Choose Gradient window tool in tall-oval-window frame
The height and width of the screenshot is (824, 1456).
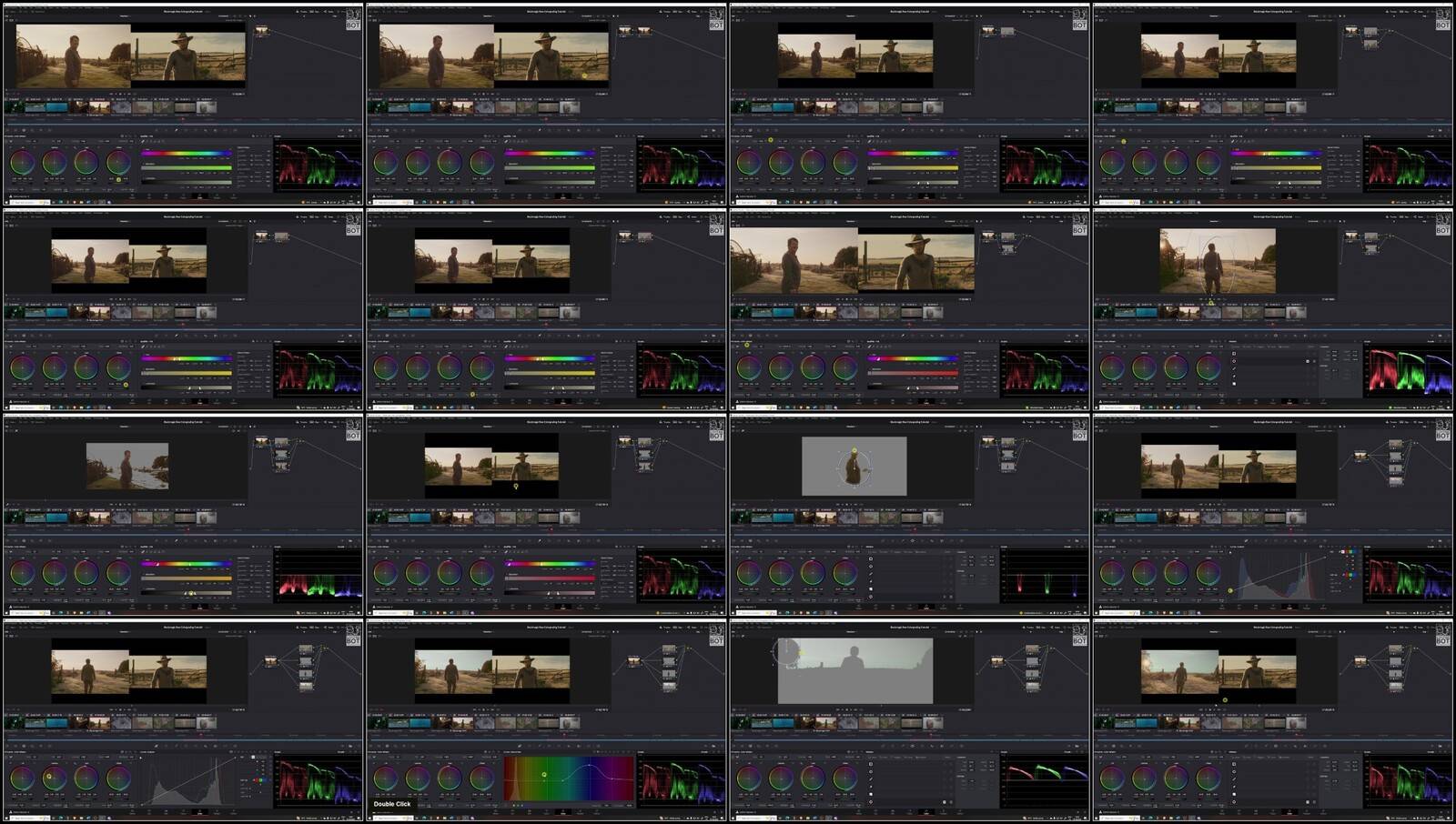point(1234,383)
